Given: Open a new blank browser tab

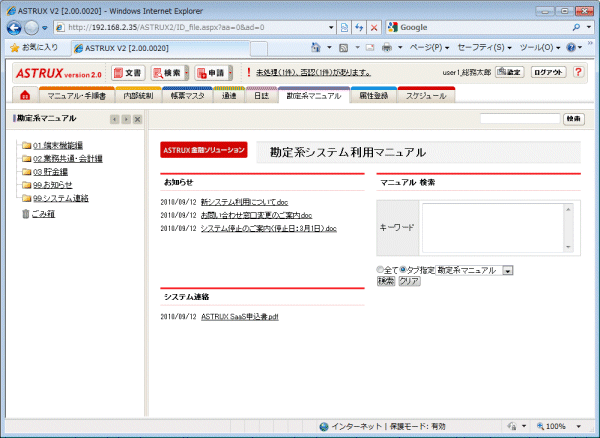Looking at the screenshot, I should 259,49.
